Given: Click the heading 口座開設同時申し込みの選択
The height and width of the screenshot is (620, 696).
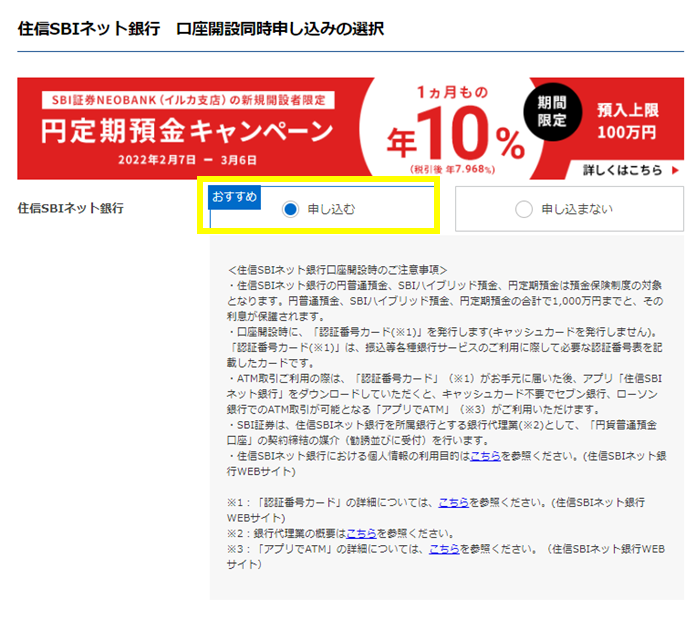Looking at the screenshot, I should (280, 29).
